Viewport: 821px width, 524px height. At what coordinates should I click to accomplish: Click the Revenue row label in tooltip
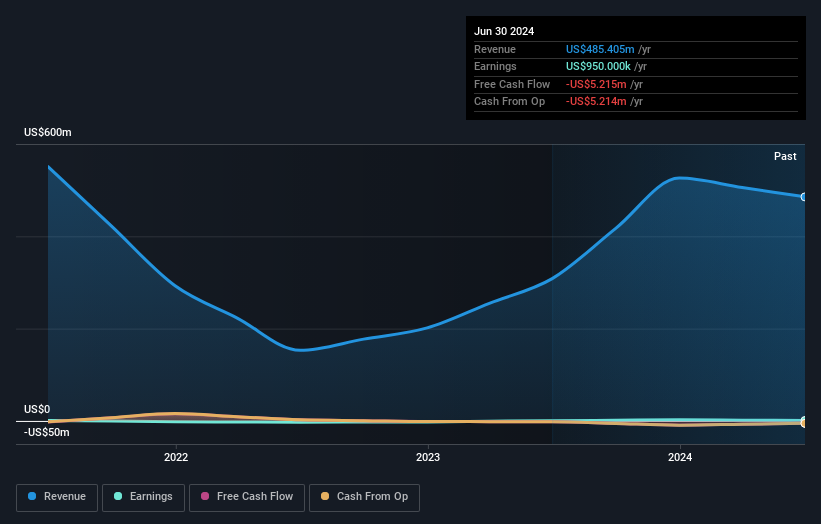495,49
